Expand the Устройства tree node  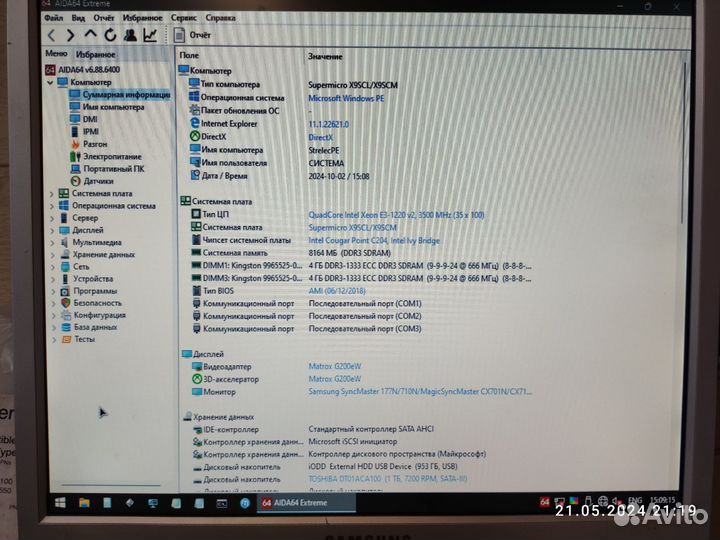[53, 280]
